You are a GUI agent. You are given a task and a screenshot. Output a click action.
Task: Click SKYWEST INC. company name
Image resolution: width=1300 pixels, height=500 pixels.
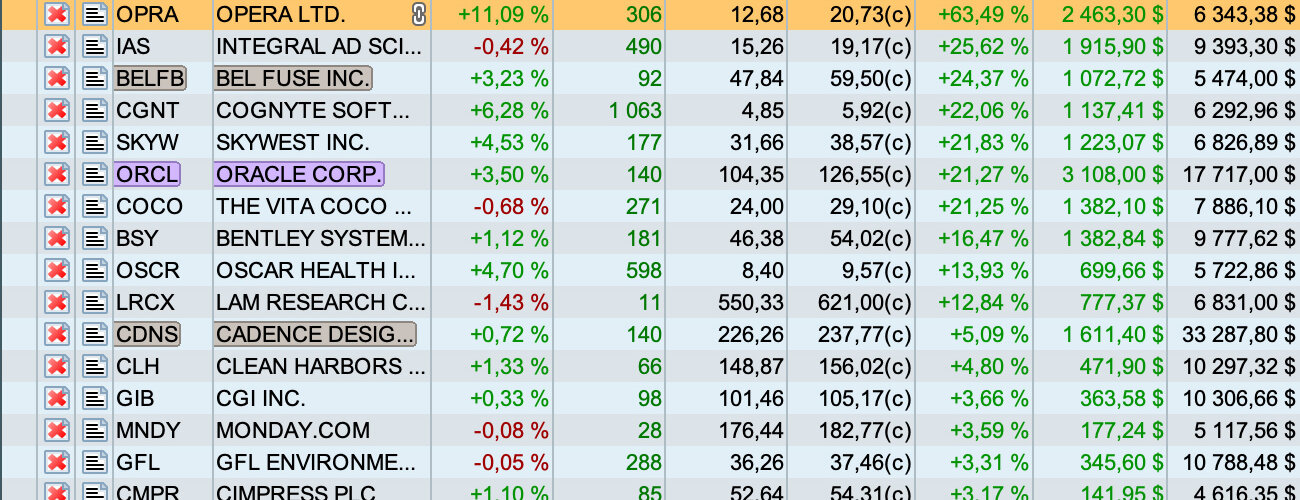(x=293, y=143)
